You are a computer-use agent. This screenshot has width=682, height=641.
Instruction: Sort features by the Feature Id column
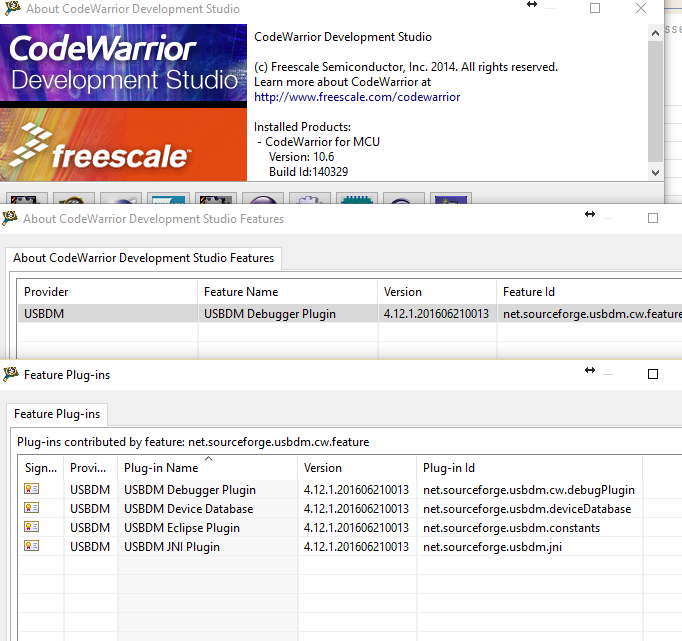[589, 292]
